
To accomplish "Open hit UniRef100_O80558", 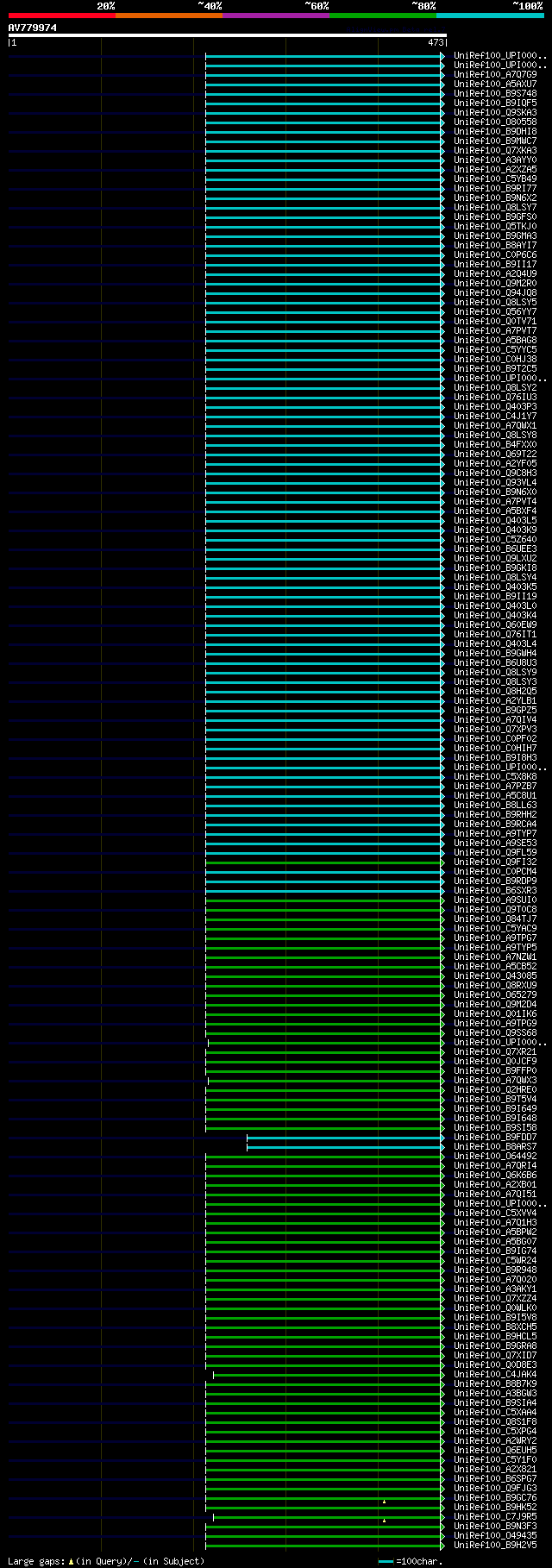I will coord(495,122).
